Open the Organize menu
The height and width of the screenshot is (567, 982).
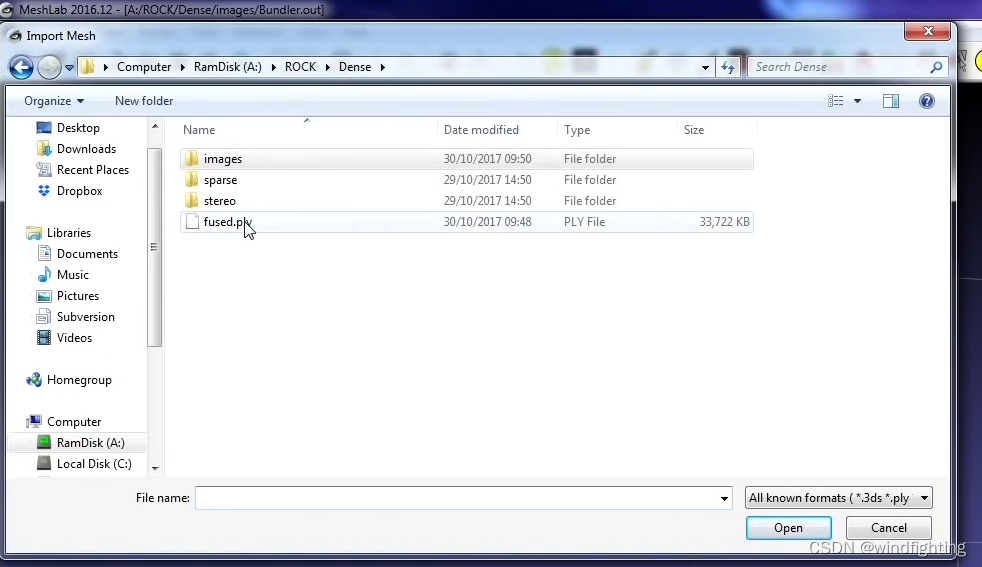tap(54, 101)
